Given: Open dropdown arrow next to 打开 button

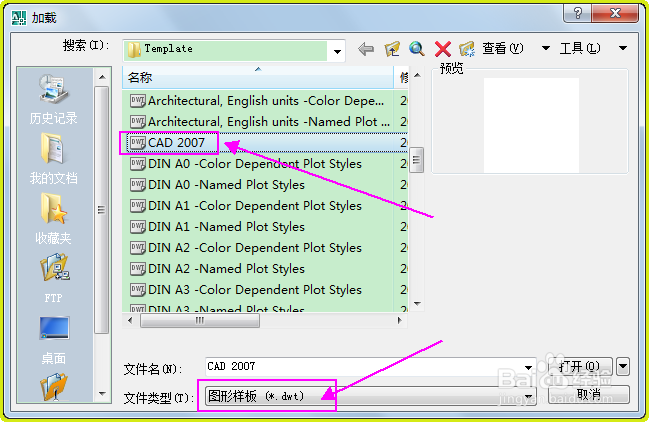Looking at the screenshot, I should tap(623, 367).
